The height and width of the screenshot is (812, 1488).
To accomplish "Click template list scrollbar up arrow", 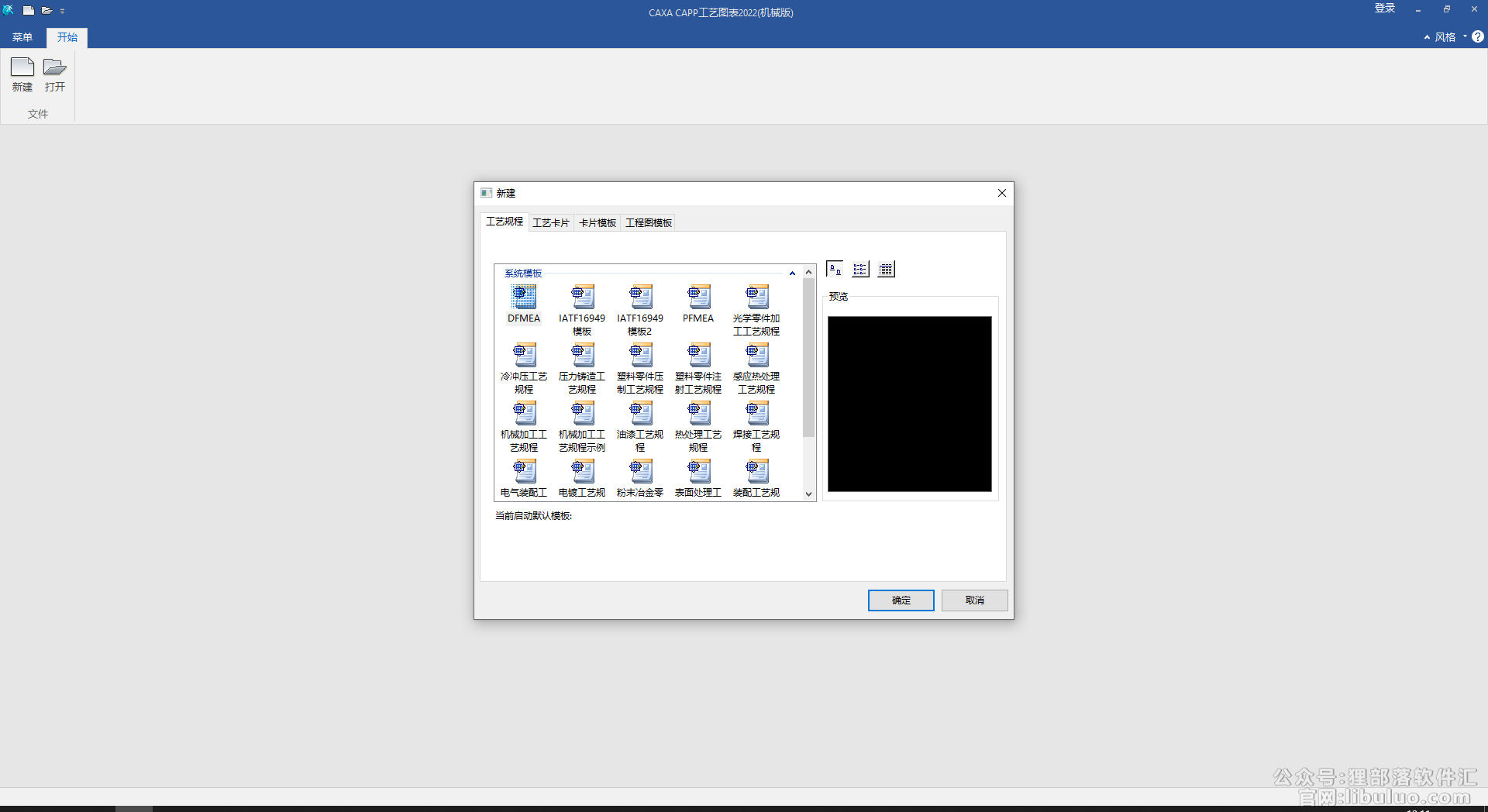I will point(808,272).
